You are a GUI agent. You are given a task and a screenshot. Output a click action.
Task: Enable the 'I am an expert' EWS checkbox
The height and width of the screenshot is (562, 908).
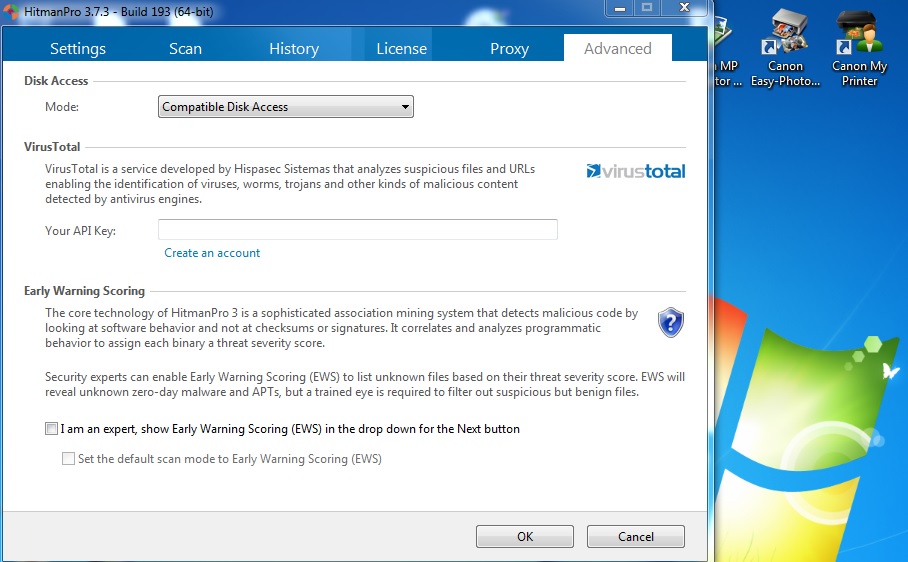pyautogui.click(x=52, y=429)
